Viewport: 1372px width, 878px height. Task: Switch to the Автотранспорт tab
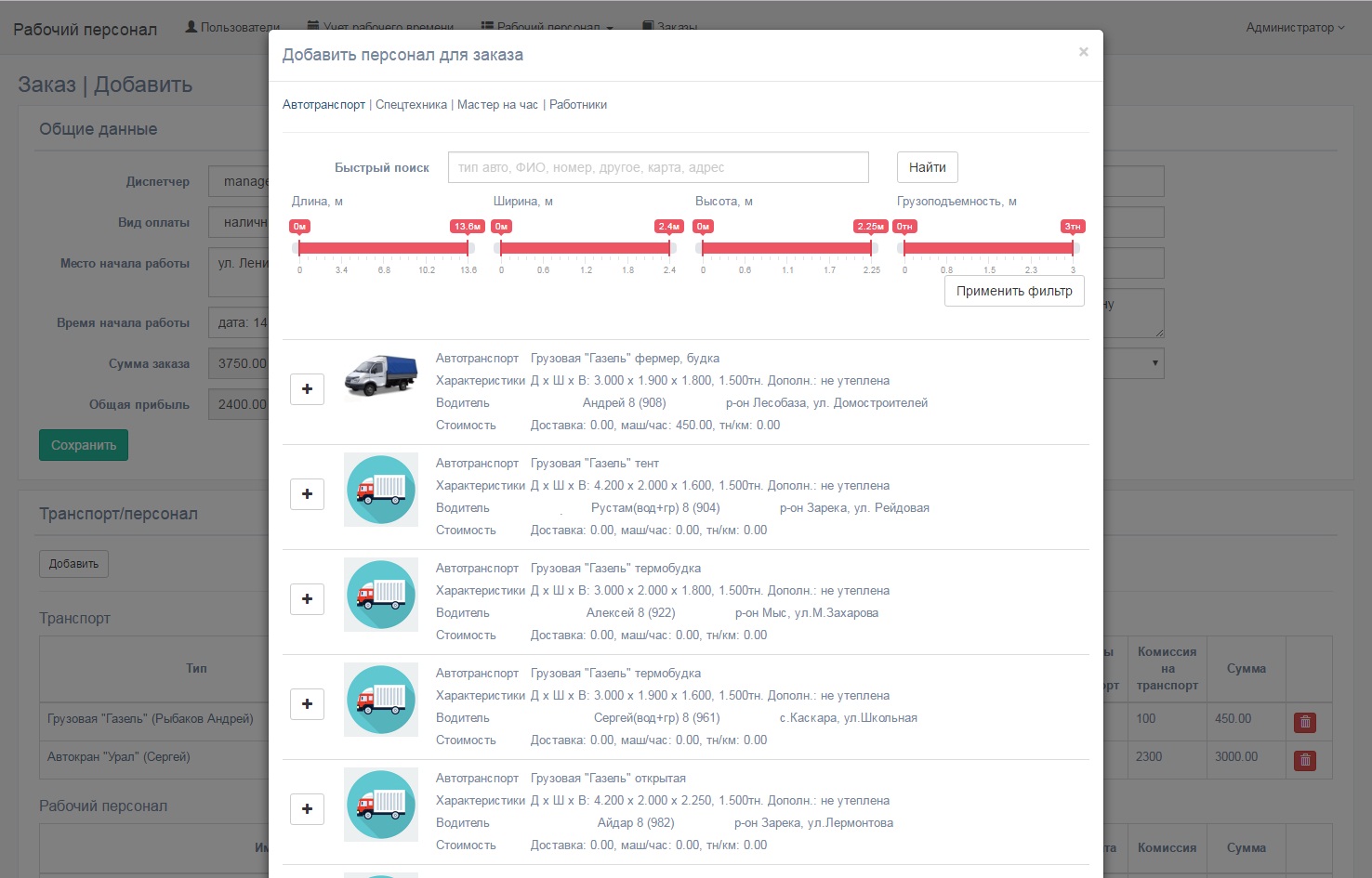point(323,105)
